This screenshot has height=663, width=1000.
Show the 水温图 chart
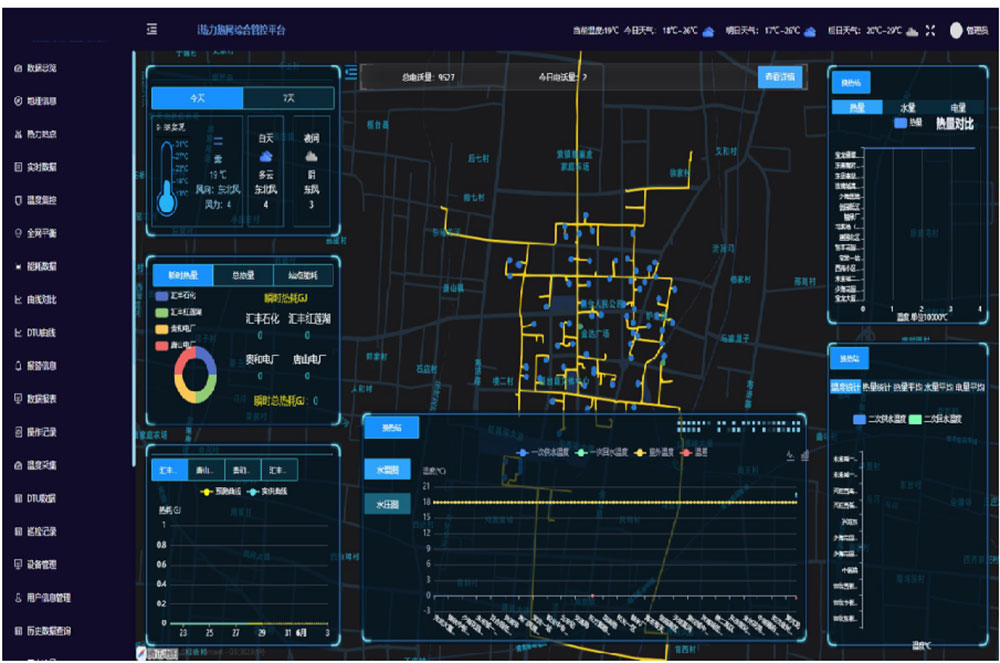pos(387,470)
